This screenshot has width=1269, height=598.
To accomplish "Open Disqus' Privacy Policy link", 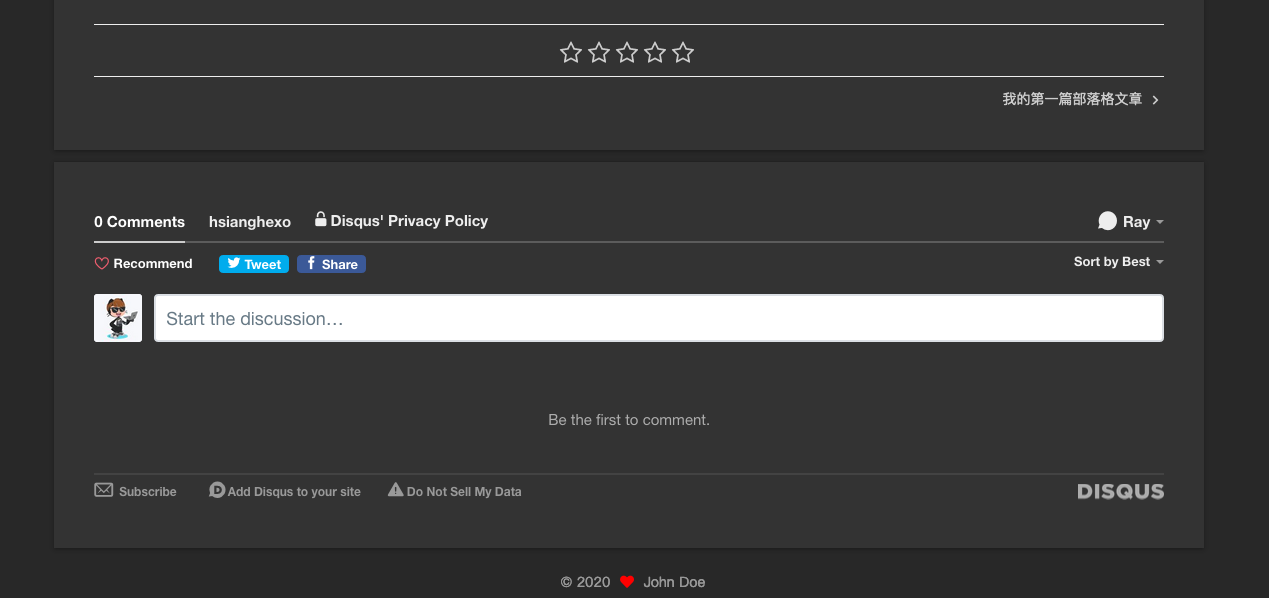I will point(401,221).
